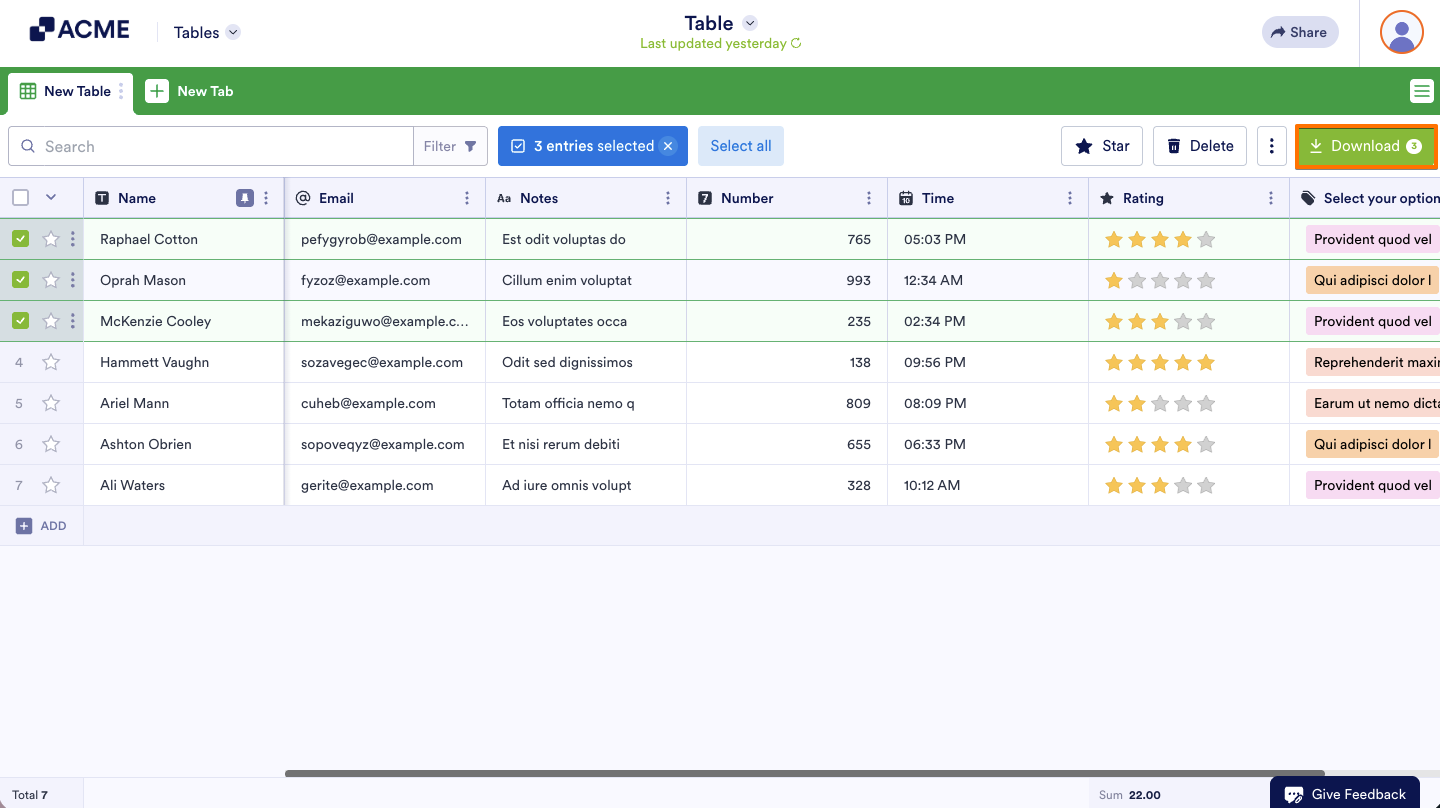Image resolution: width=1443 pixels, height=808 pixels.
Task: Set Ali Waters rating to fourth star
Action: (1183, 485)
